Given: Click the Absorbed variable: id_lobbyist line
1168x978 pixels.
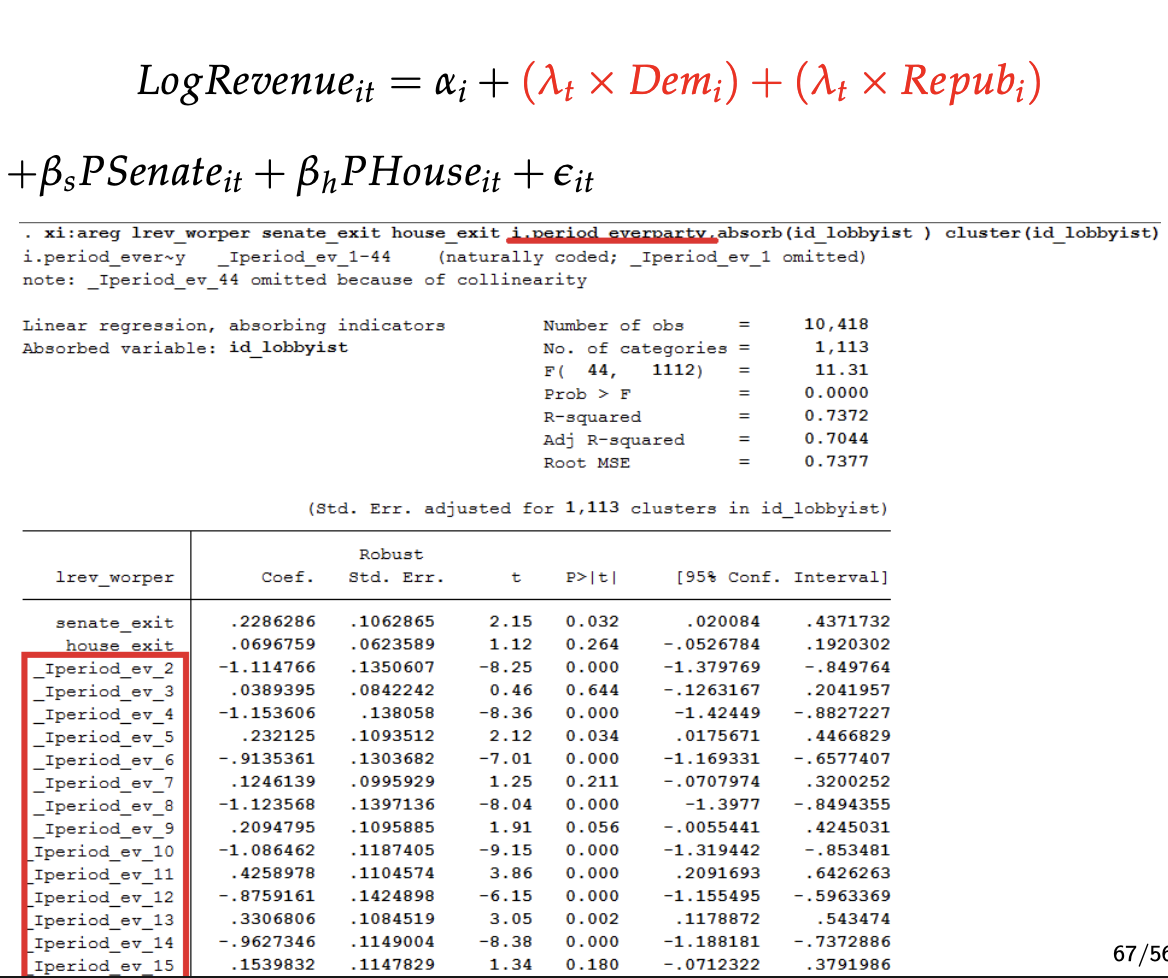Looking at the screenshot, I should pyautogui.click(x=185, y=348).
